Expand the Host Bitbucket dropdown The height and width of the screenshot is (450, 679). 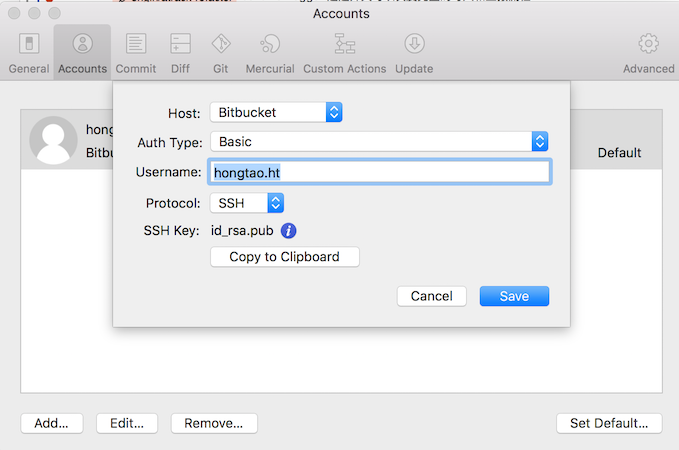point(276,113)
